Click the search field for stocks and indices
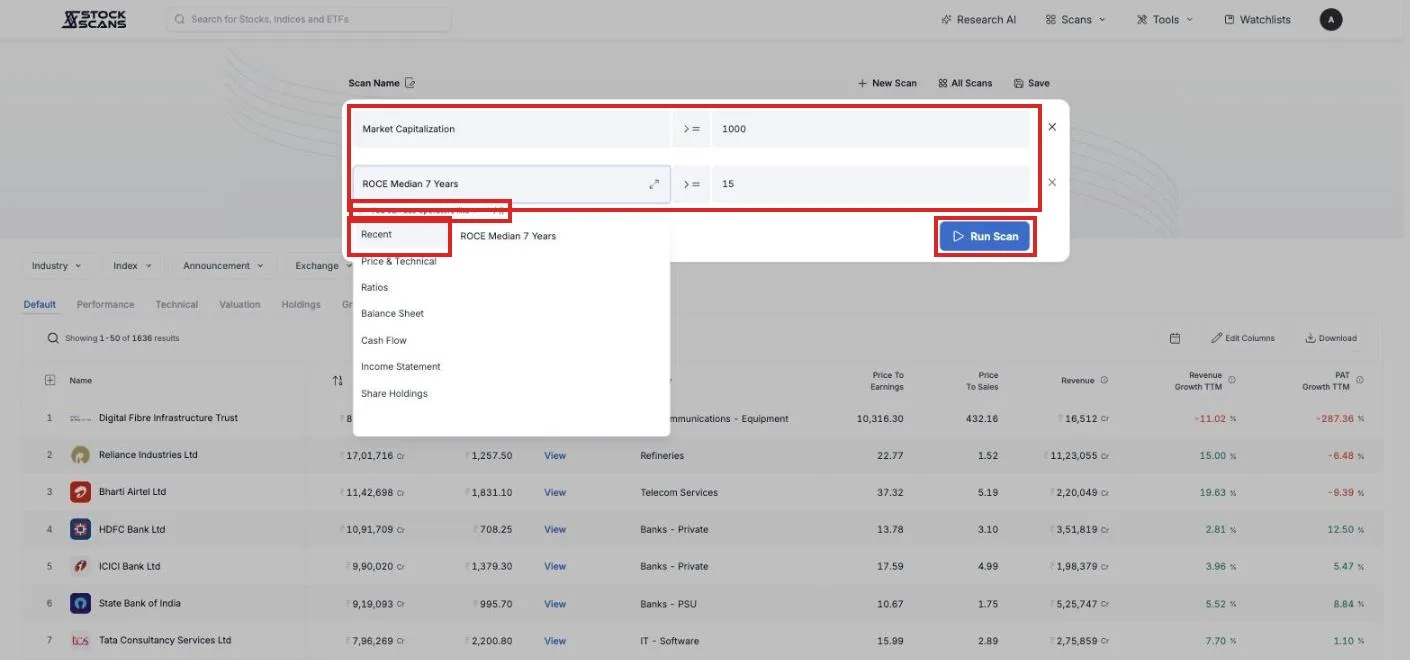1410x660 pixels. coord(308,19)
